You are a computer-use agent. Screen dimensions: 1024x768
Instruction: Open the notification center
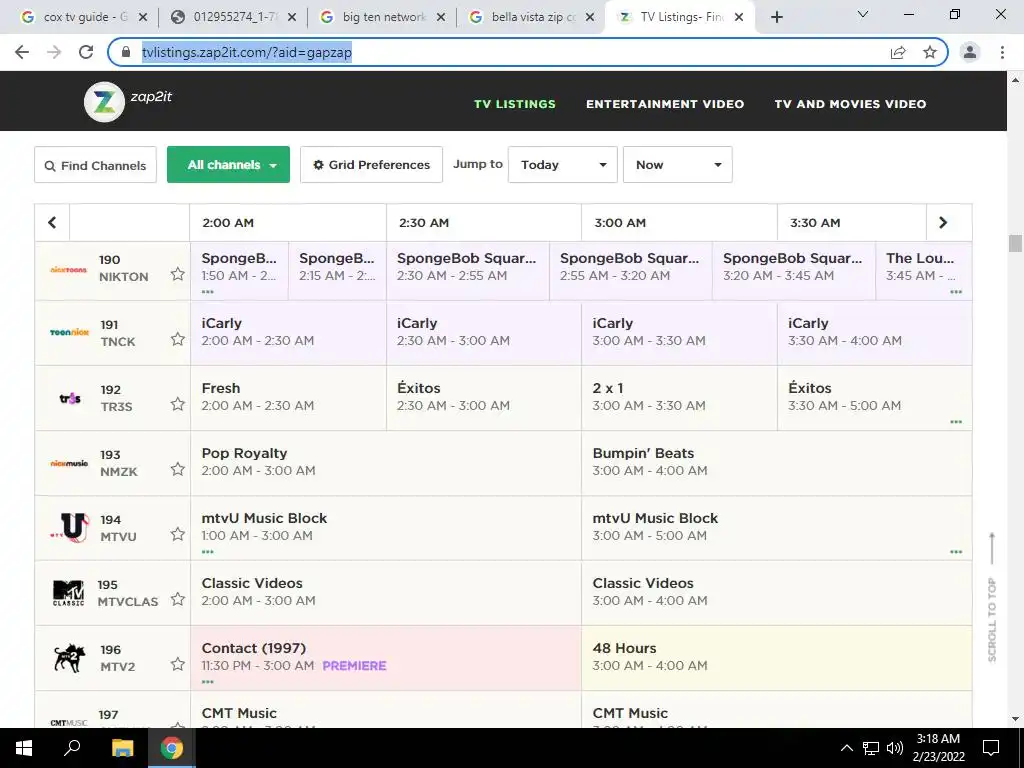(x=991, y=748)
